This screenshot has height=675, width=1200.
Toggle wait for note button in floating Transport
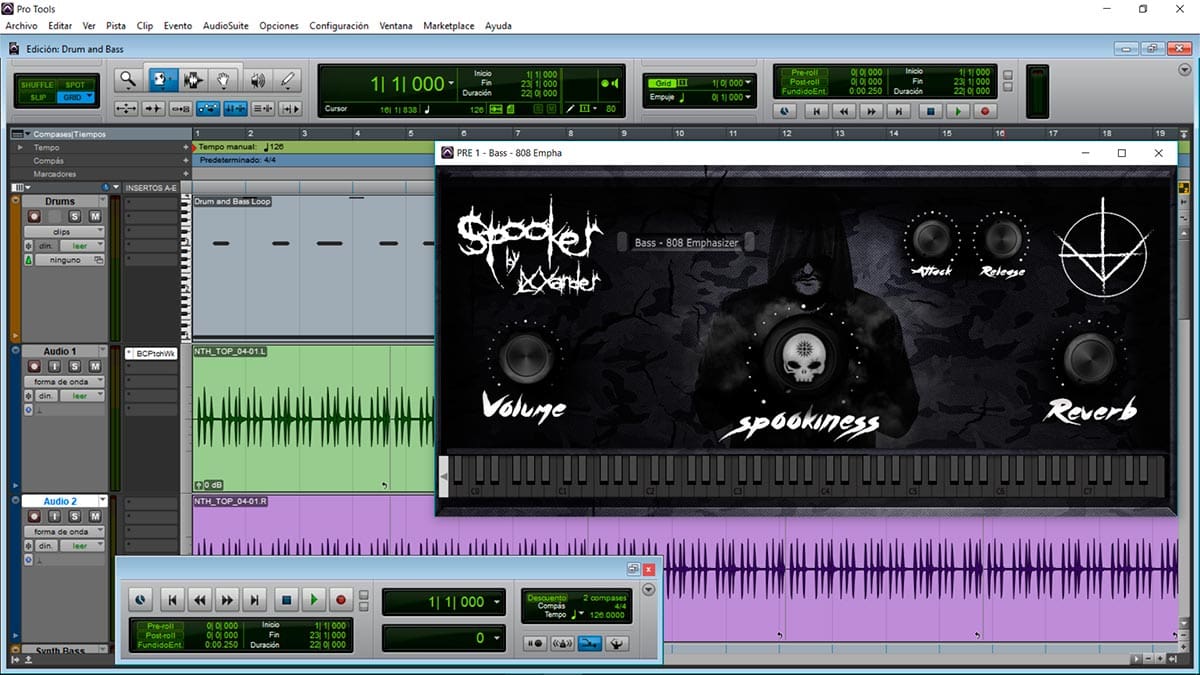(x=536, y=643)
